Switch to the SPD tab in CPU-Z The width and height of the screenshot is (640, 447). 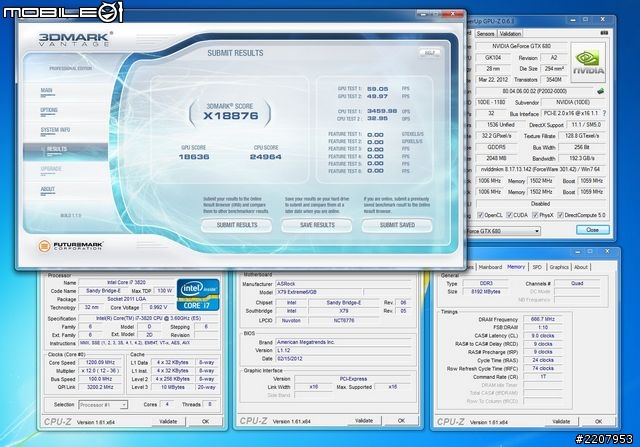pyautogui.click(x=537, y=267)
